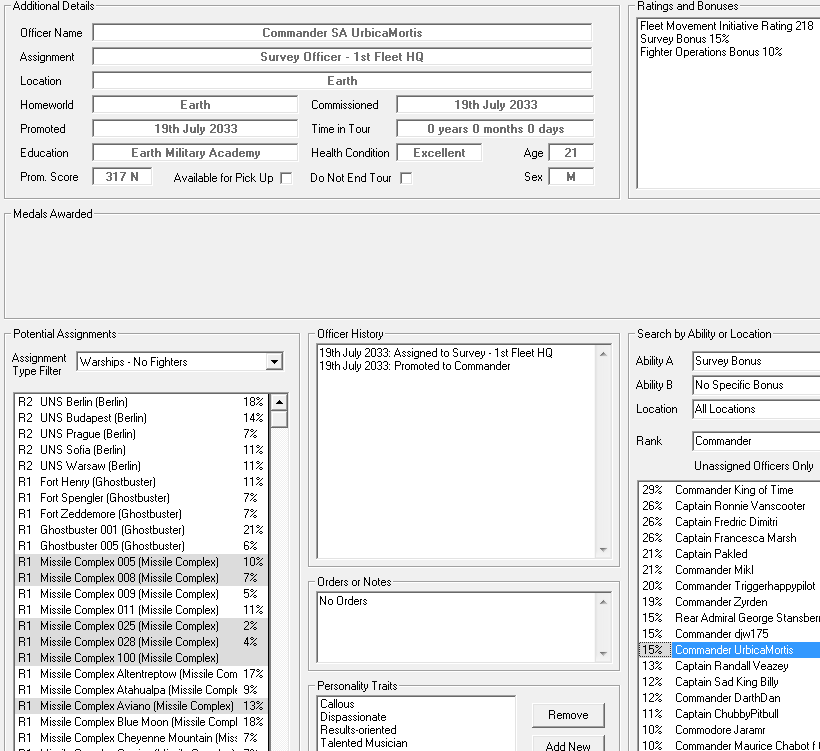
Task: Select highlighted Commander UrbicaMortis in officer list
Action: (x=730, y=650)
